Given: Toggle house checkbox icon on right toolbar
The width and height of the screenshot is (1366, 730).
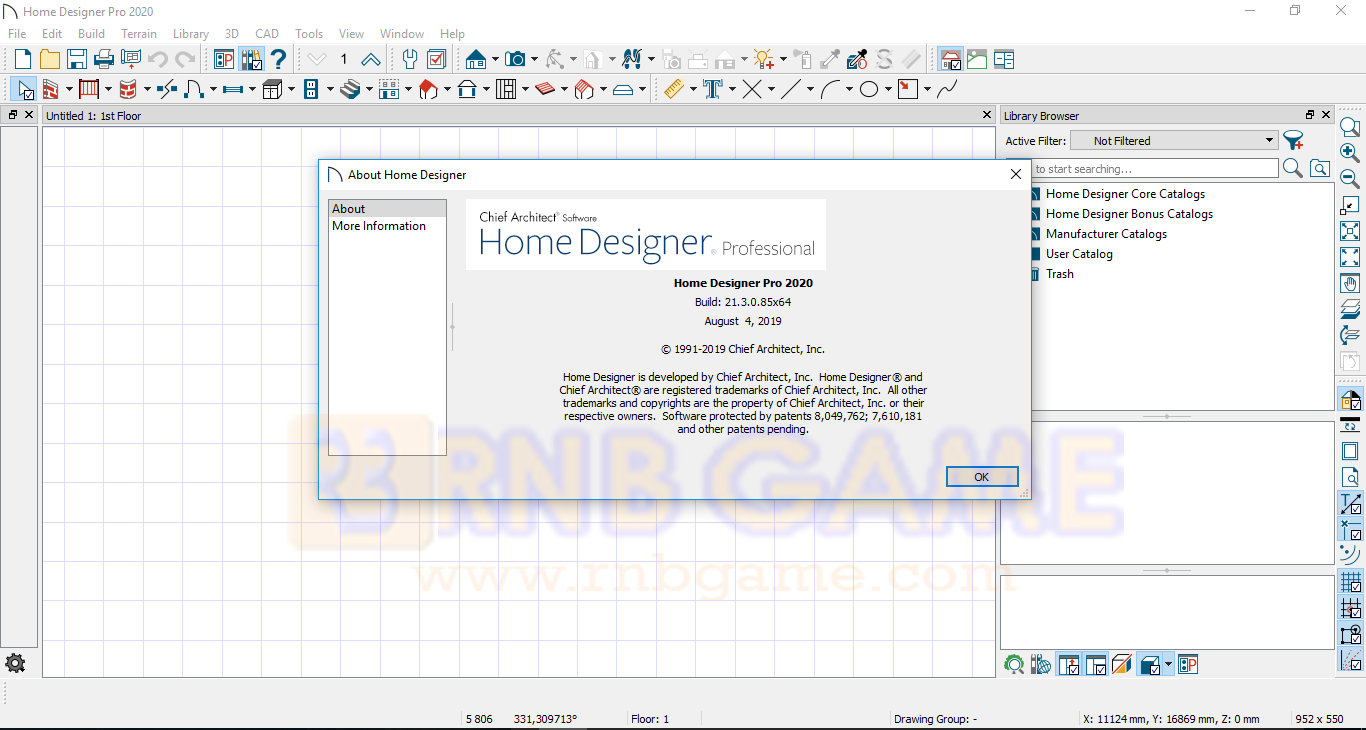Looking at the screenshot, I should tap(1350, 399).
